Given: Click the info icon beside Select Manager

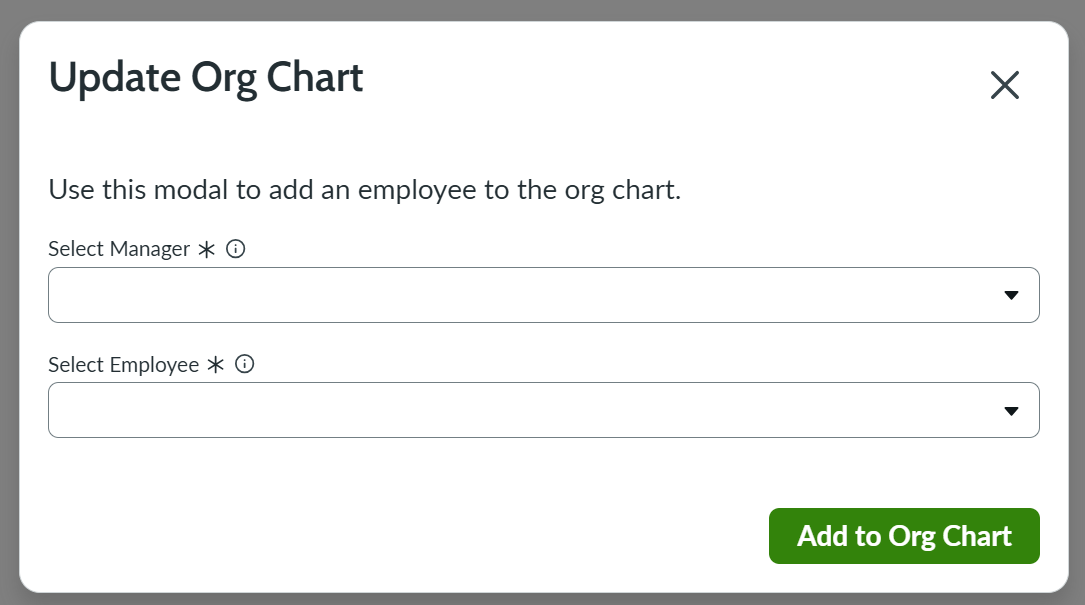Looking at the screenshot, I should (236, 249).
